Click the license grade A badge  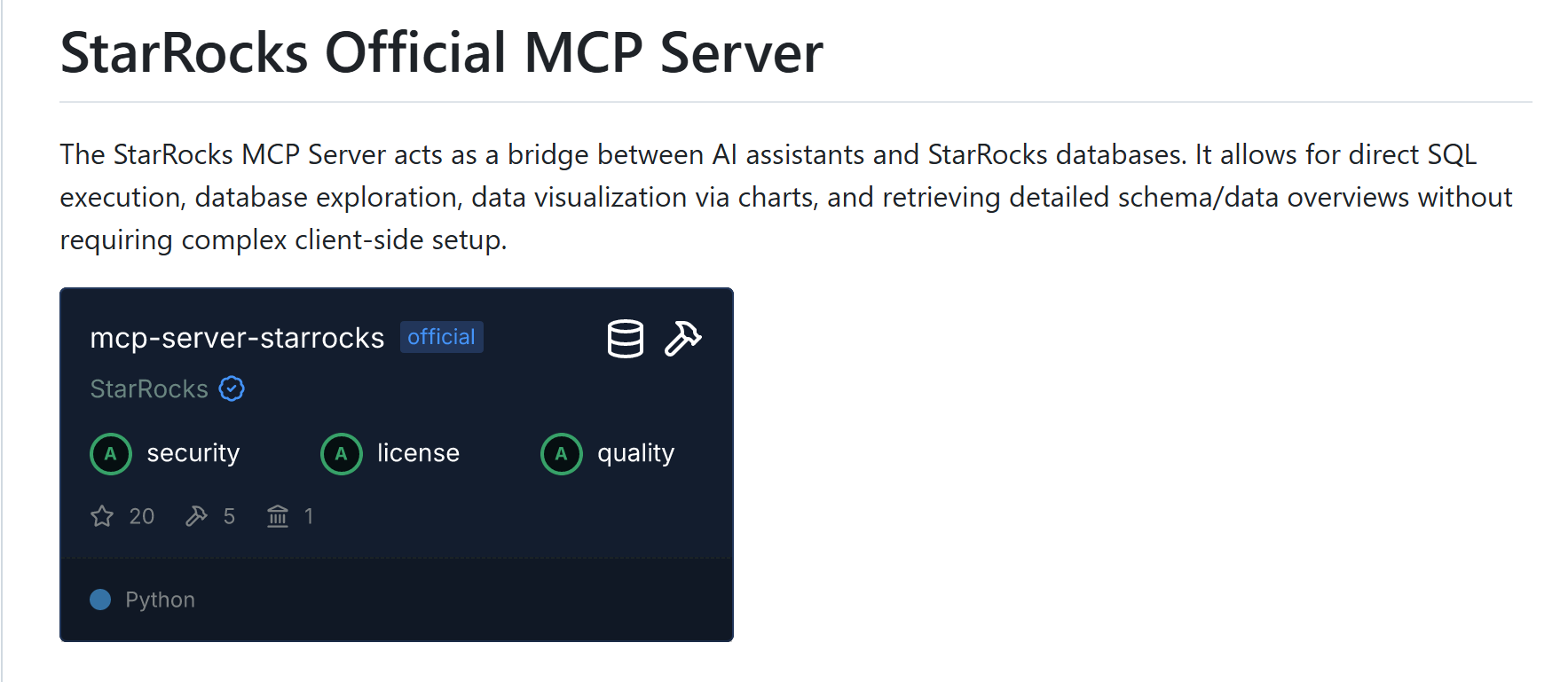pos(342,454)
